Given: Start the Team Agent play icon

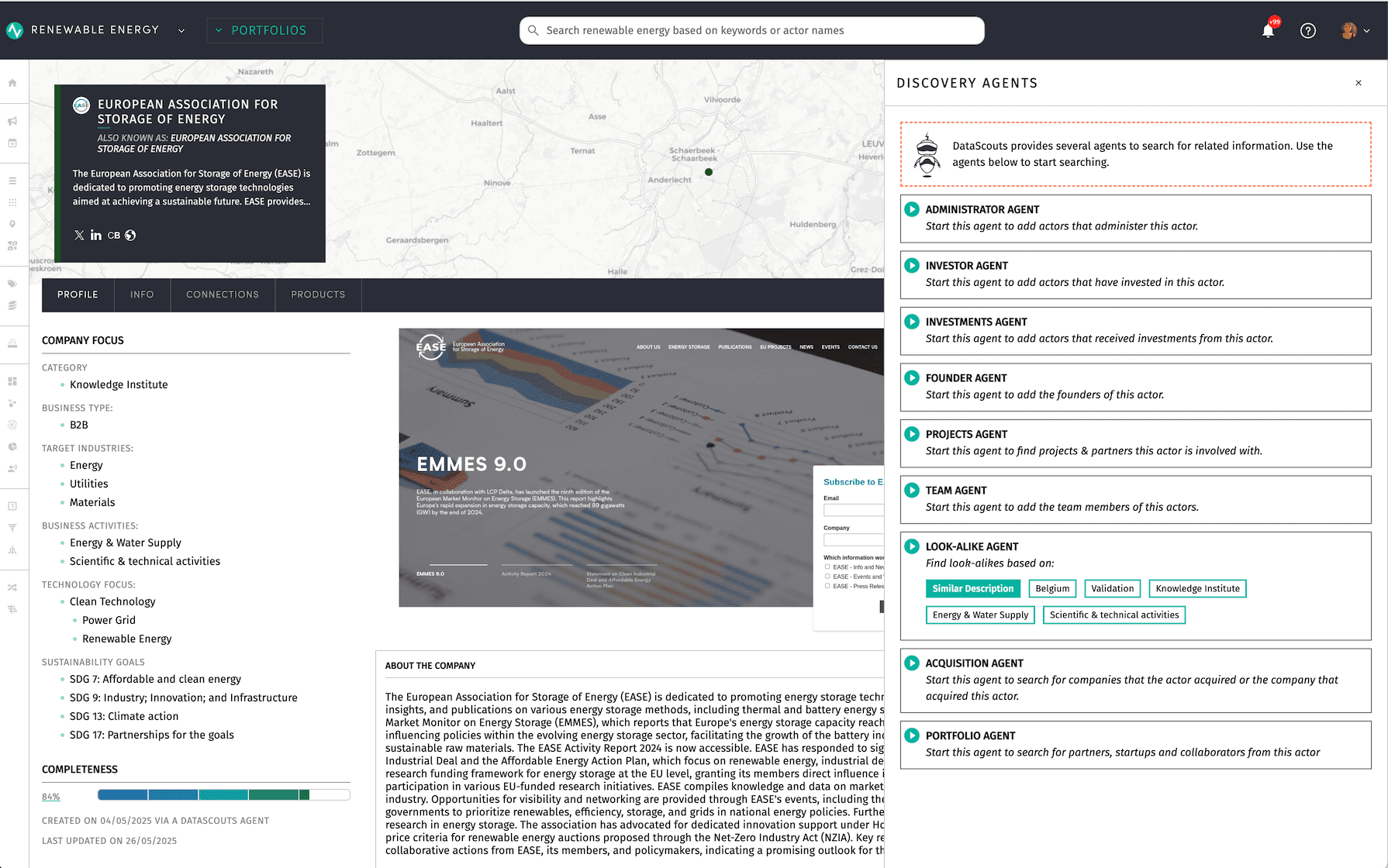Looking at the screenshot, I should (x=912, y=490).
